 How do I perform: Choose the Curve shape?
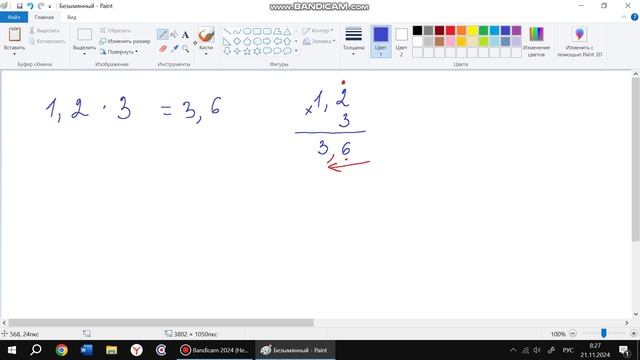coord(237,31)
